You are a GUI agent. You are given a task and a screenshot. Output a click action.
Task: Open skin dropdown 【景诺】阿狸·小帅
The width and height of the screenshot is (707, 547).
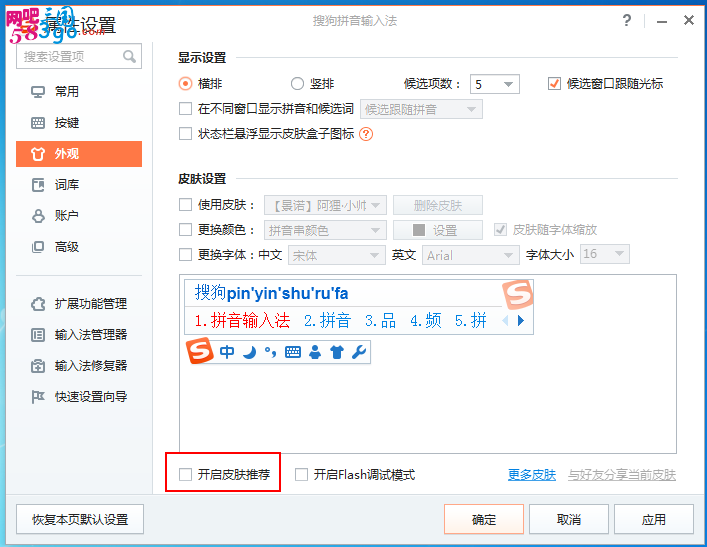tap(325, 205)
